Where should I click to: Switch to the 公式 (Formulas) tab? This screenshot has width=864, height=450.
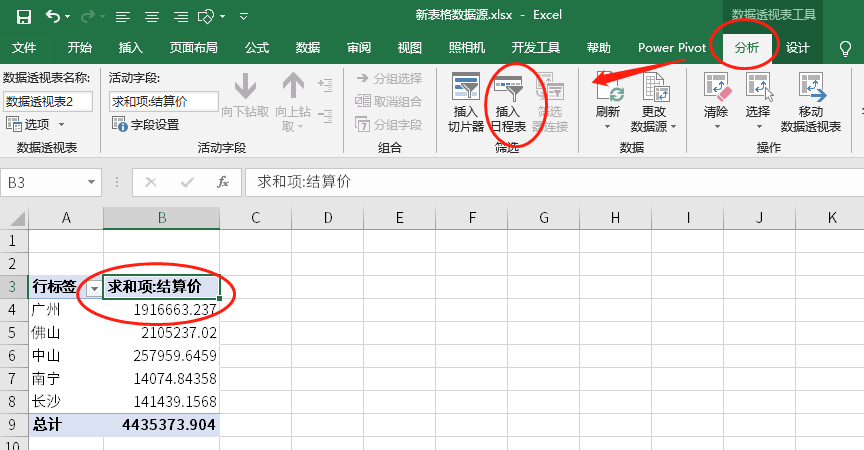[x=257, y=48]
